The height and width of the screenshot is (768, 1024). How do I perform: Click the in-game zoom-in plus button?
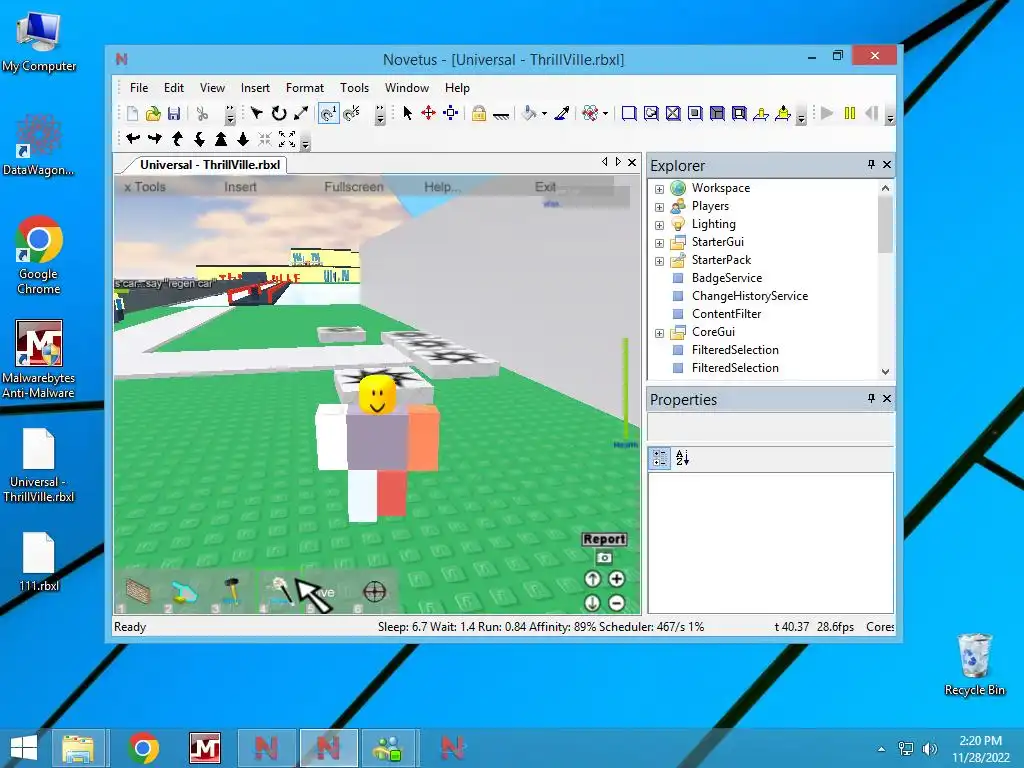[x=616, y=579]
